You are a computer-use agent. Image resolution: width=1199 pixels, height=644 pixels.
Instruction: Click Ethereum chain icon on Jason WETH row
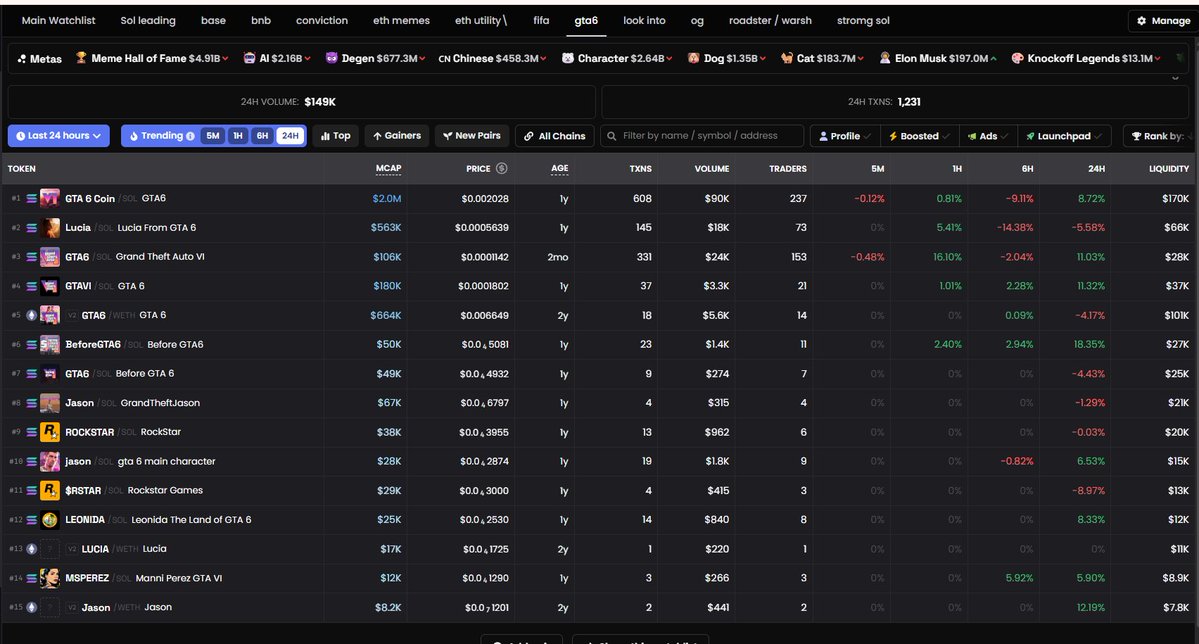(31, 607)
